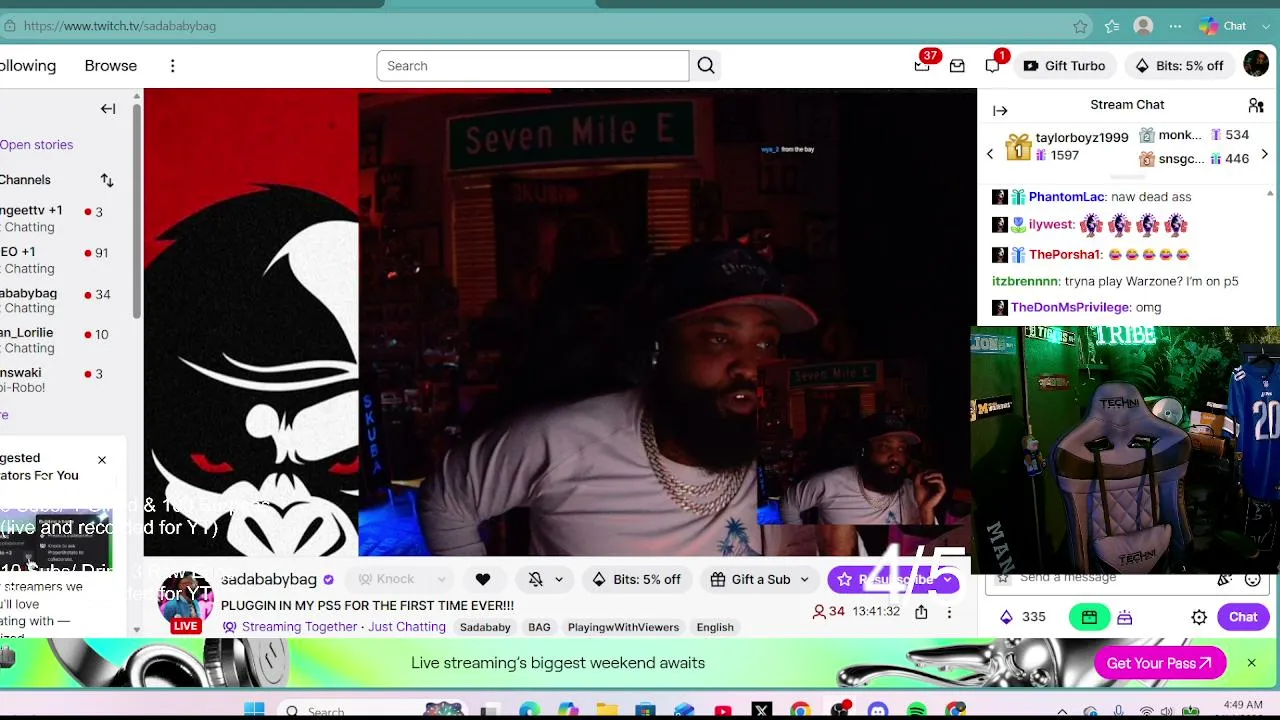Open the inbox envelope icon
The width and height of the screenshot is (1280, 720).
(957, 66)
